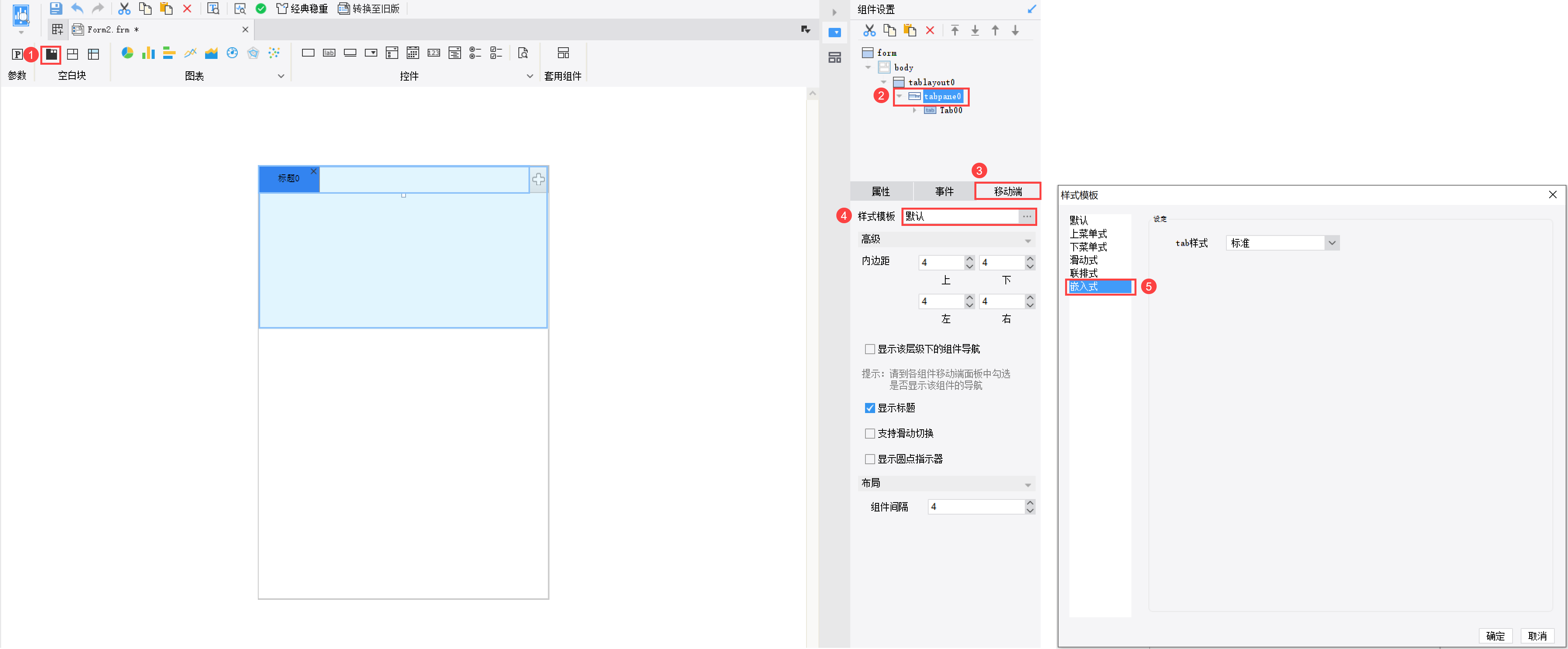Click the parameter P icon
The height and width of the screenshot is (649, 1568).
(17, 54)
